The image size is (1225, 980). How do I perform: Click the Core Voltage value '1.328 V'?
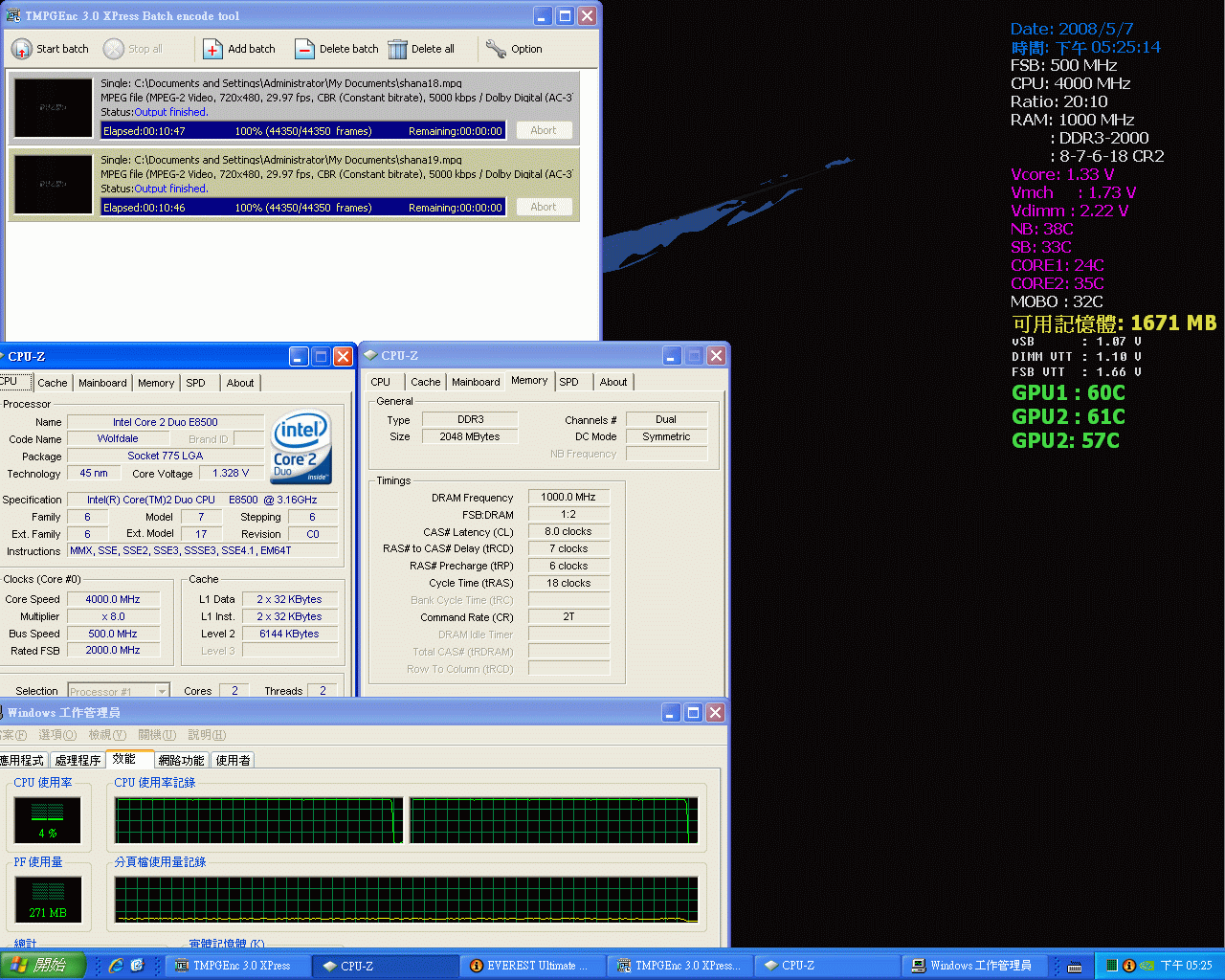pyautogui.click(x=231, y=473)
